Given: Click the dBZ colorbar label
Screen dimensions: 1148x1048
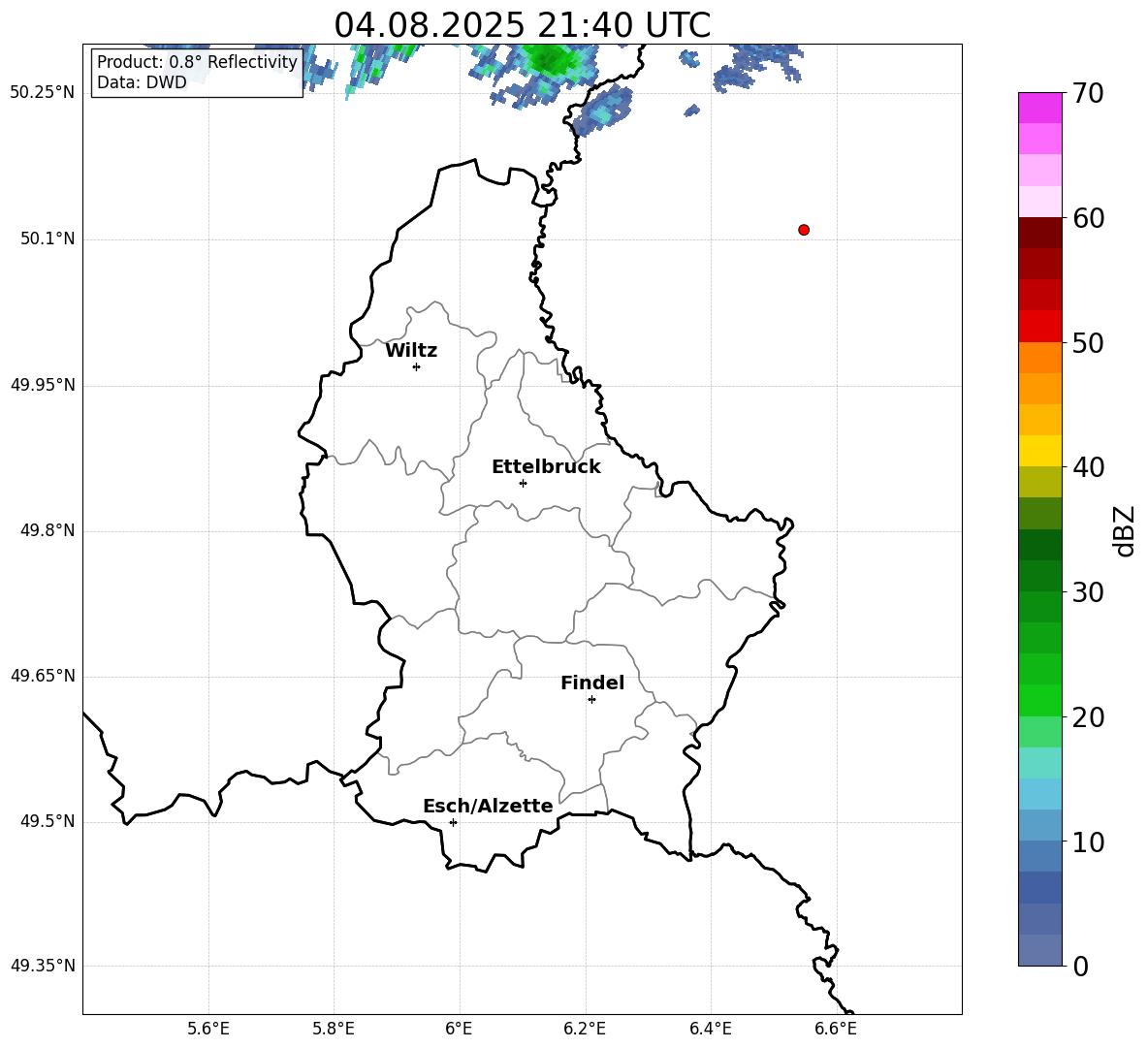Looking at the screenshot, I should point(1124,530).
